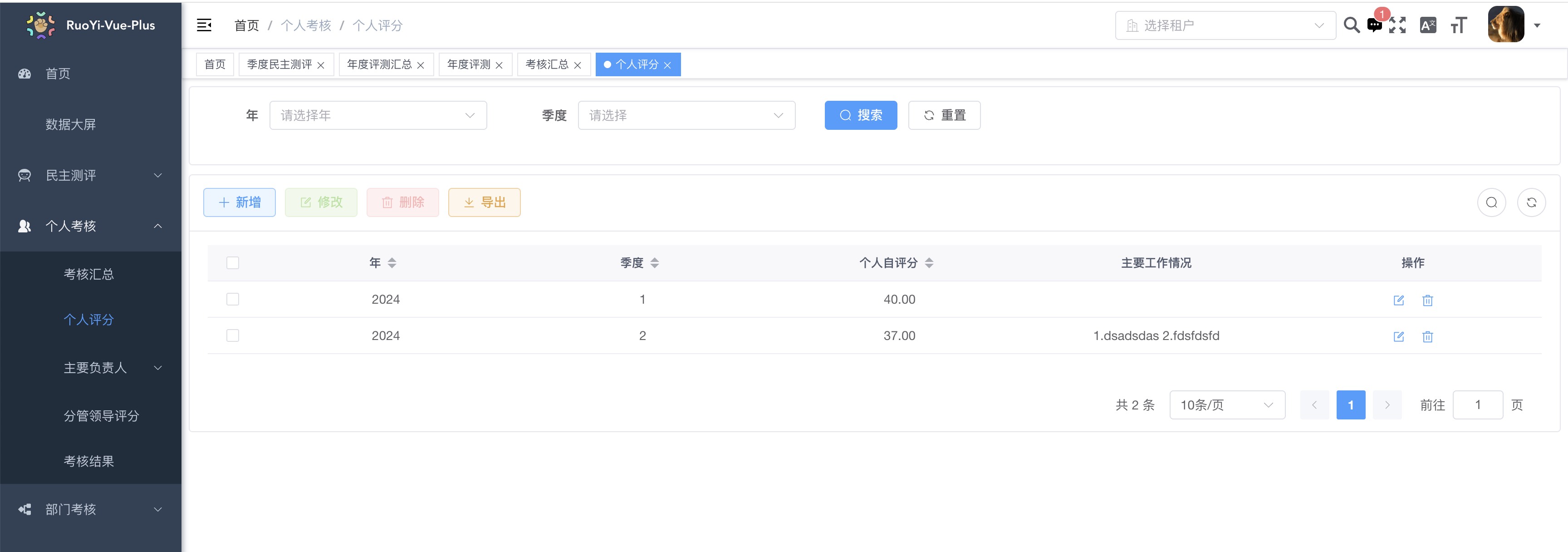1568x552 pixels.
Task: Click the 前往 page number input
Action: [x=1477, y=405]
